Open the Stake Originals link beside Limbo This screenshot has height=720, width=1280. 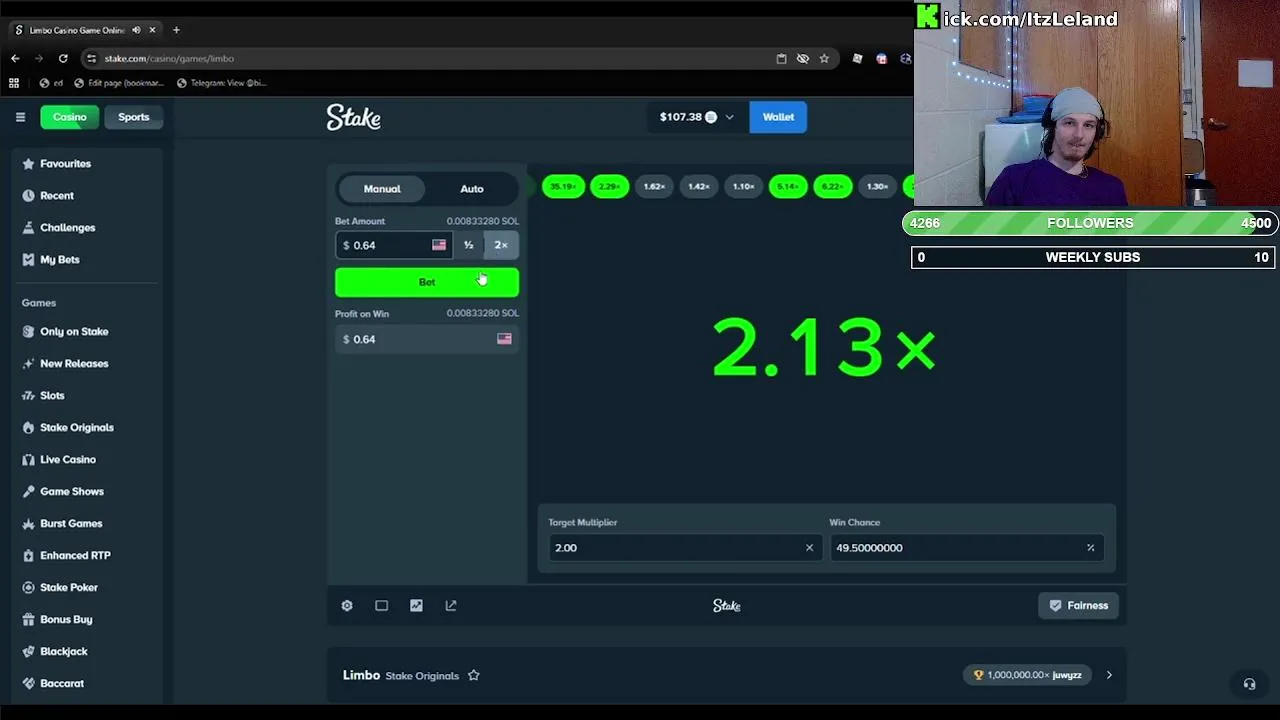[x=422, y=676]
